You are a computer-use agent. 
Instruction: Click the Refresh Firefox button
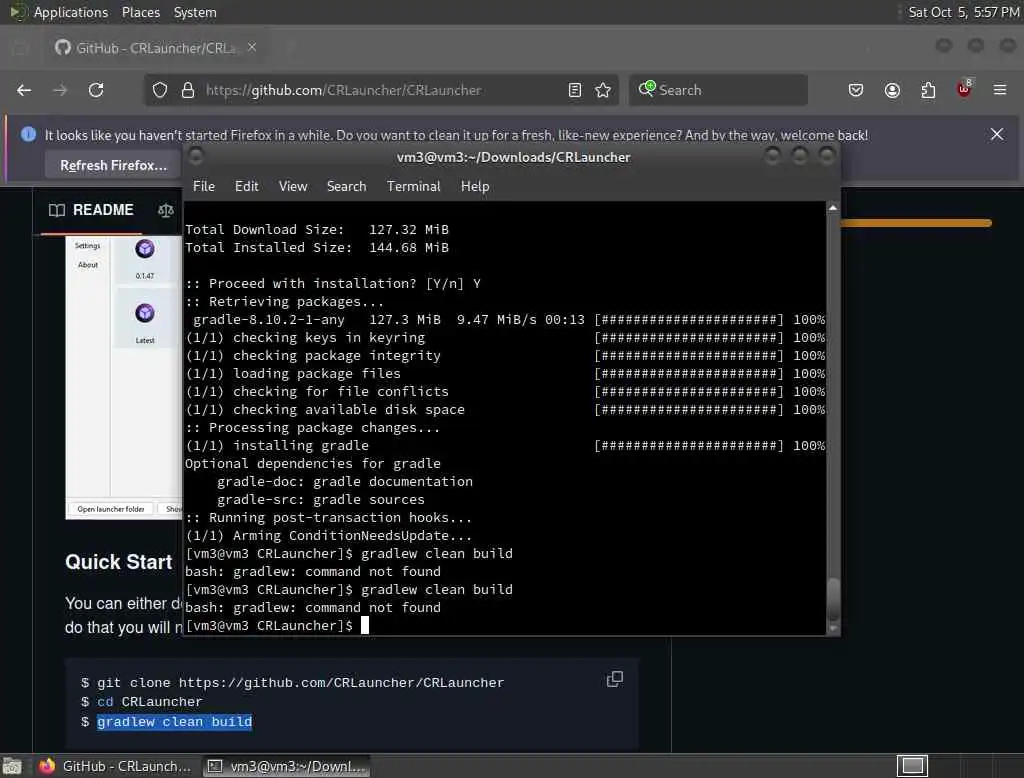(113, 165)
